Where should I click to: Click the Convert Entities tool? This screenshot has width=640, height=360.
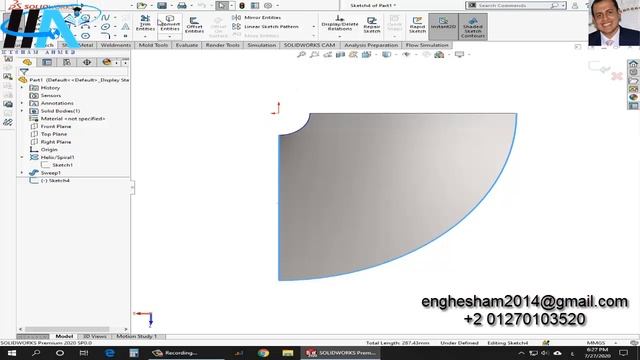click(x=170, y=23)
